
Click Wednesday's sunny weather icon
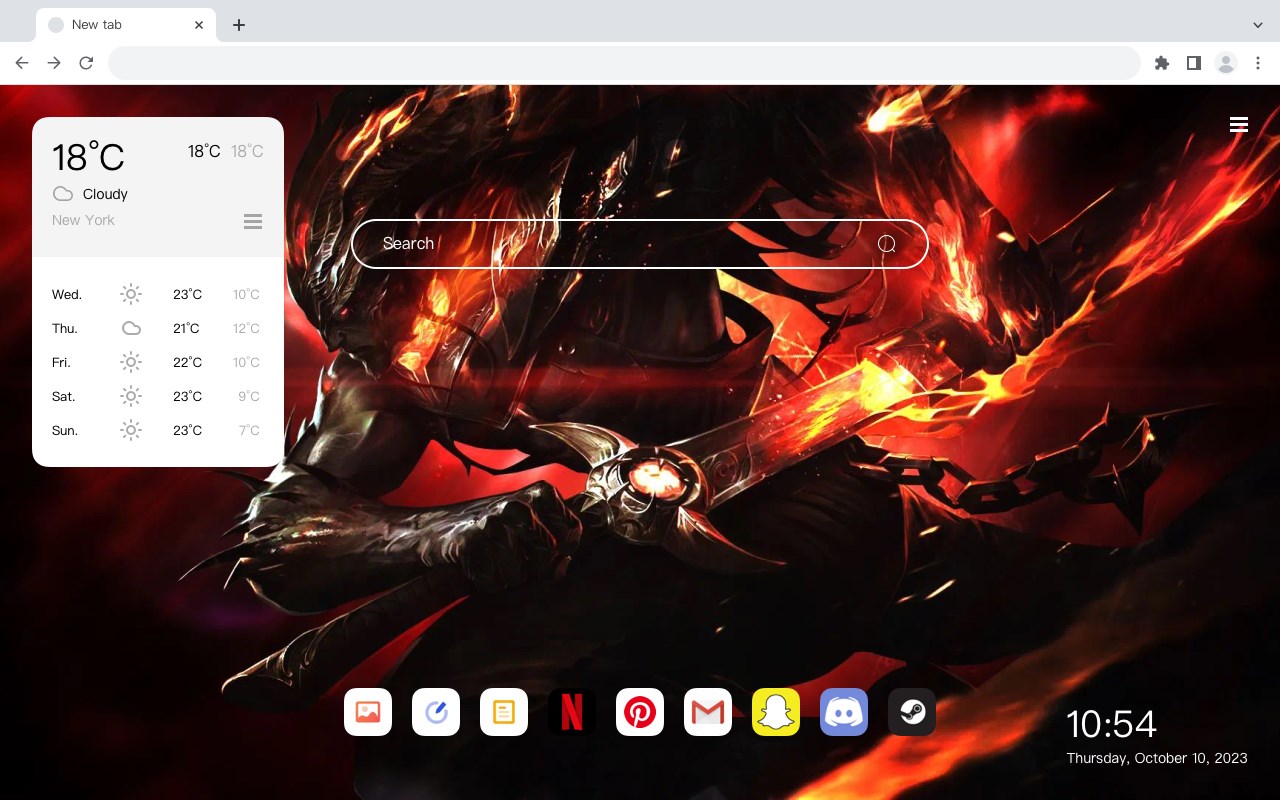[x=131, y=294]
